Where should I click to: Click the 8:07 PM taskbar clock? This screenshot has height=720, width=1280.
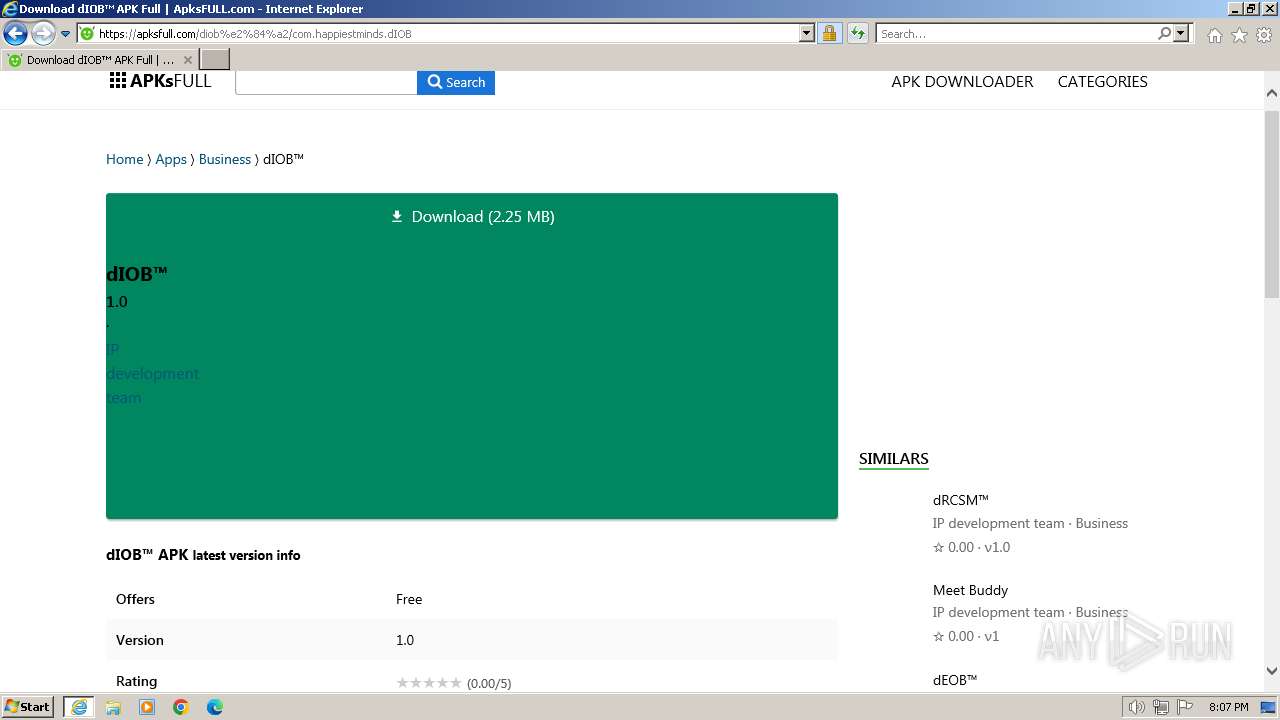[1229, 707]
